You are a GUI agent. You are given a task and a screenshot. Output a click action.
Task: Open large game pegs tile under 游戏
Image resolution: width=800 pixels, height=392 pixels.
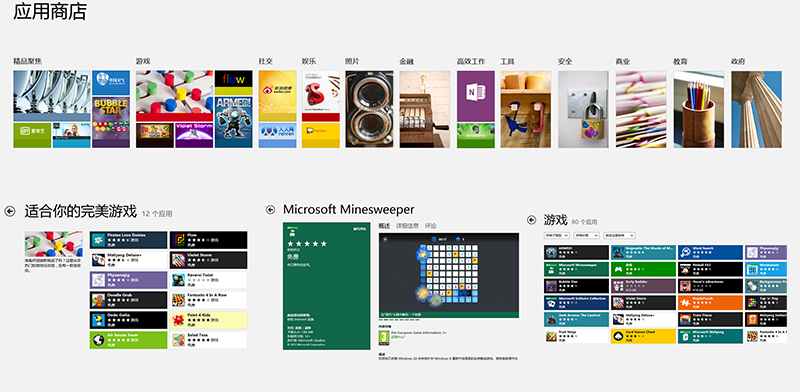[174, 96]
